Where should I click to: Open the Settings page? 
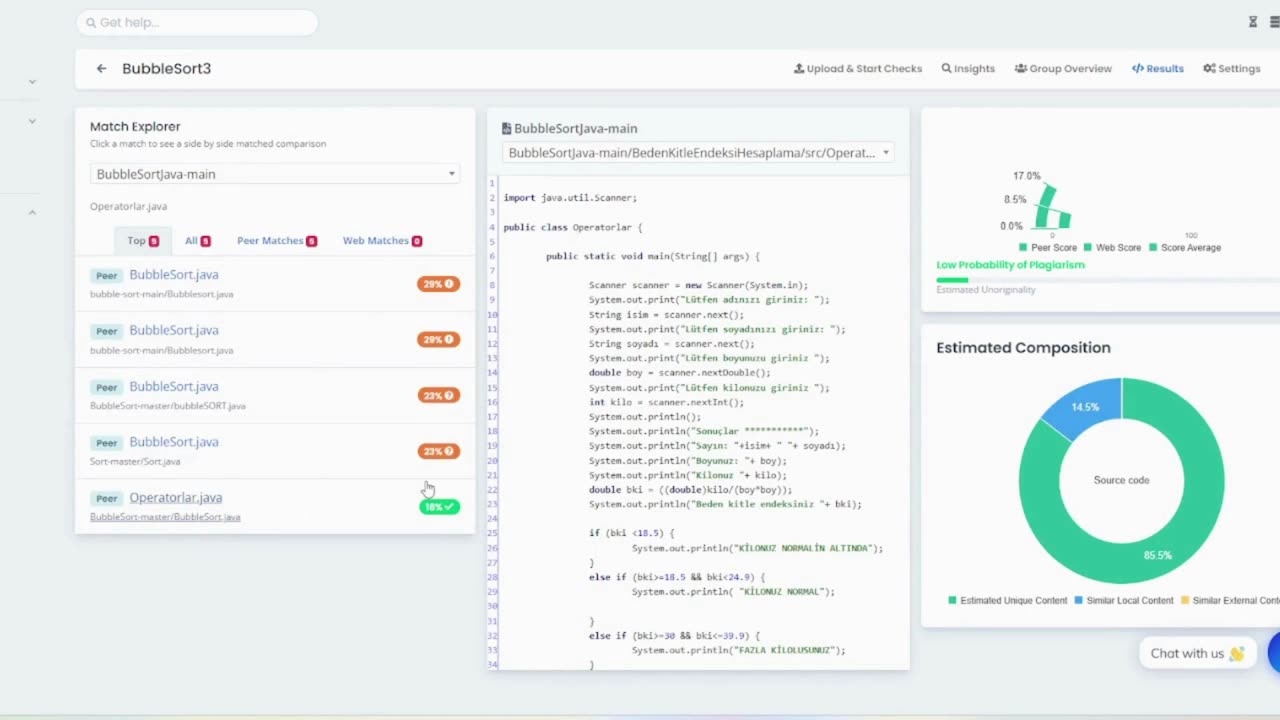[x=1232, y=69]
